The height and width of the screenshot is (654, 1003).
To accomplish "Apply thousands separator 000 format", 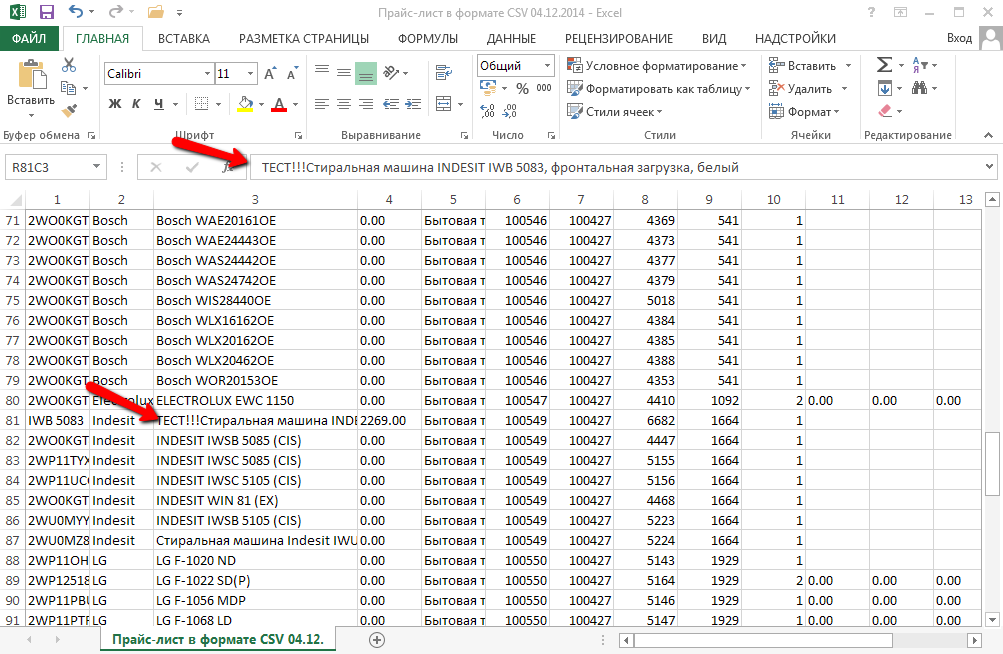I will click(544, 88).
